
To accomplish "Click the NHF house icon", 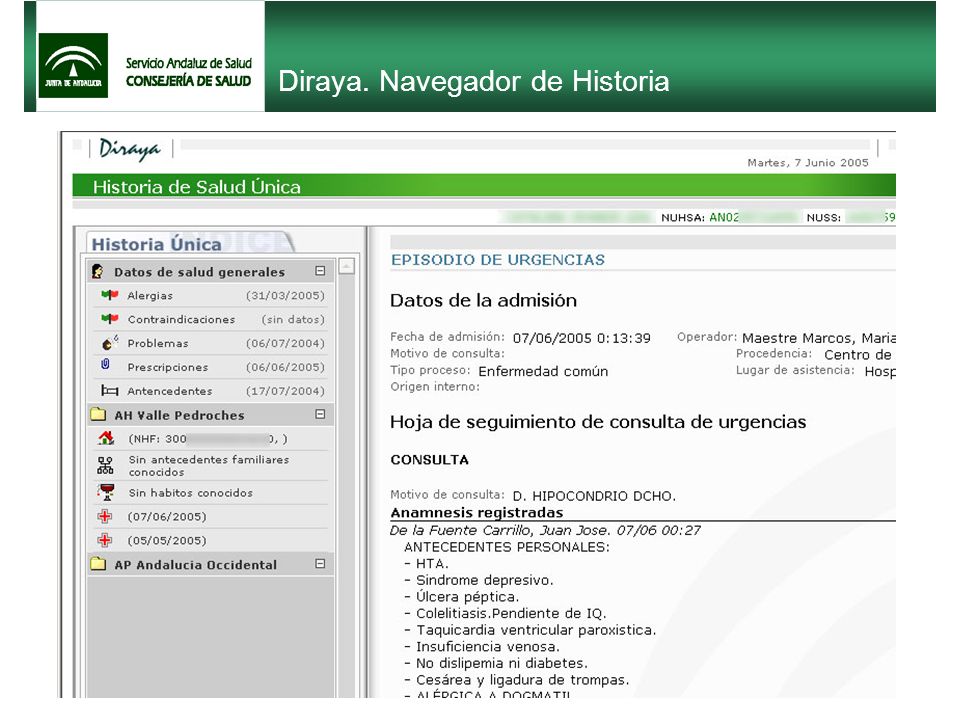I will click(106, 438).
